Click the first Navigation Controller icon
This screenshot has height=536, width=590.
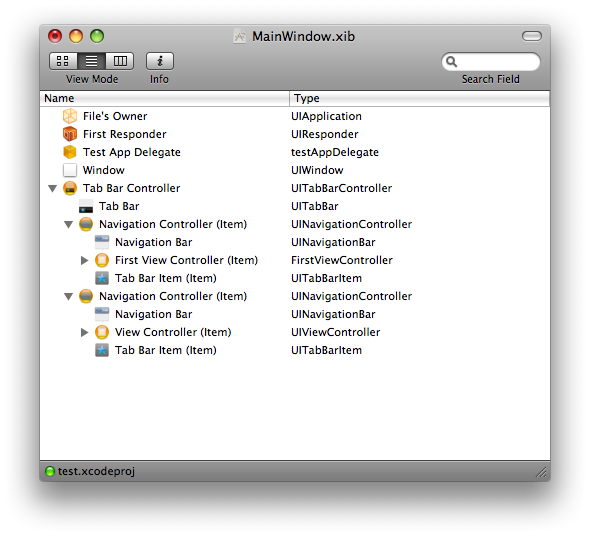tap(86, 224)
